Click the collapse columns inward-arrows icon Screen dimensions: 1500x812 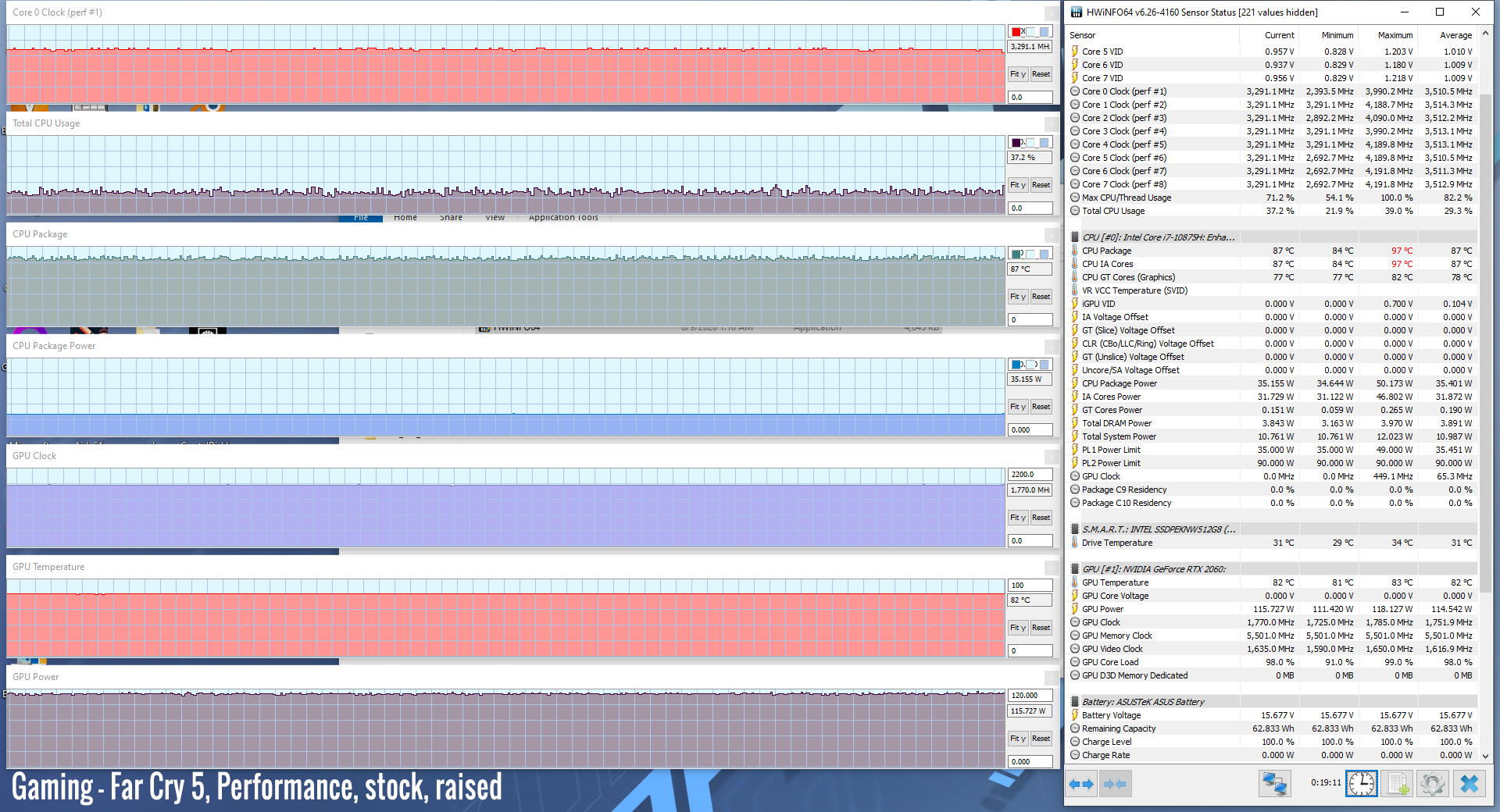coord(1115,784)
